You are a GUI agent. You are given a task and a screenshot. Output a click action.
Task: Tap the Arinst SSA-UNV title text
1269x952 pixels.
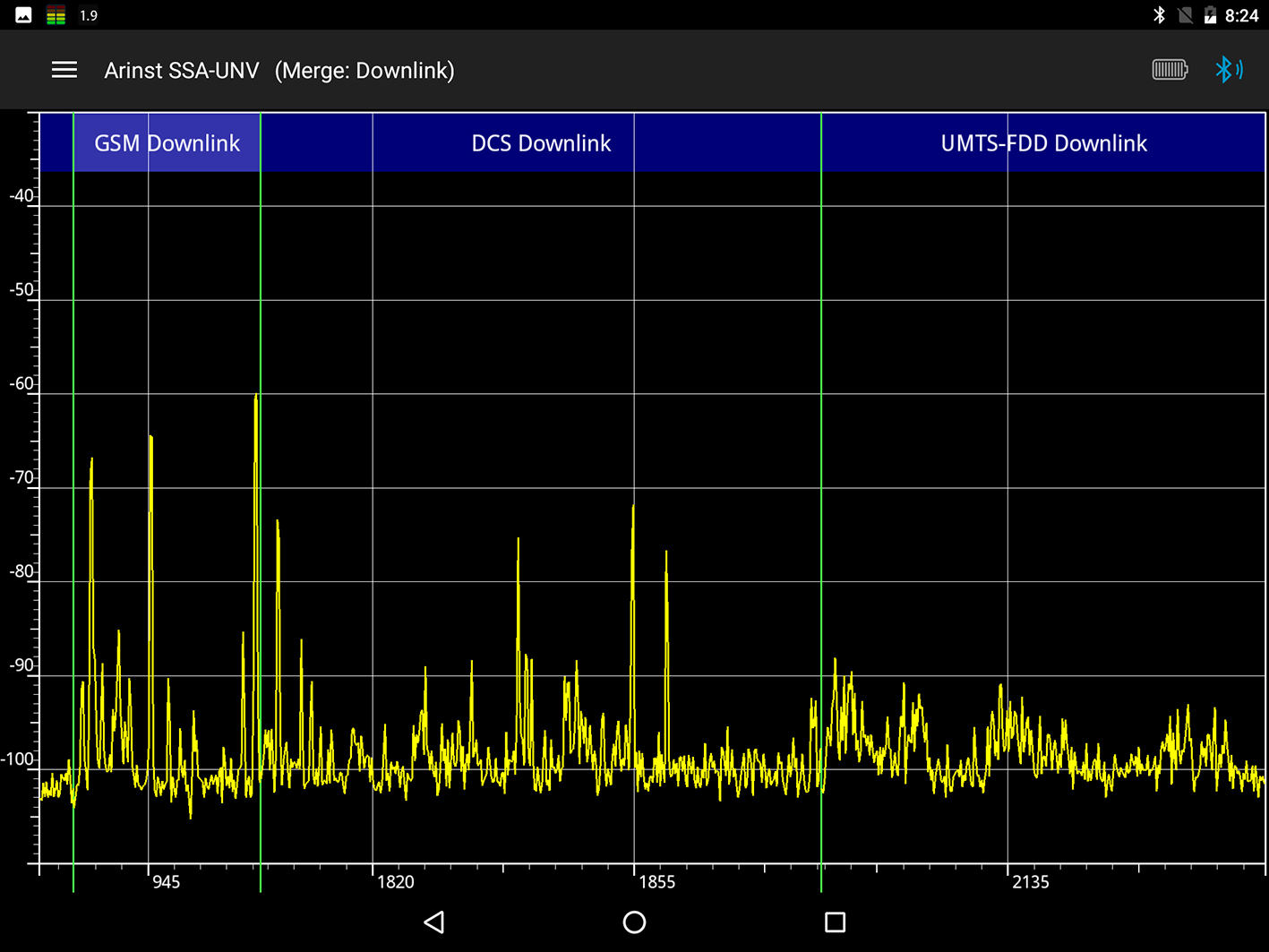coord(182,71)
